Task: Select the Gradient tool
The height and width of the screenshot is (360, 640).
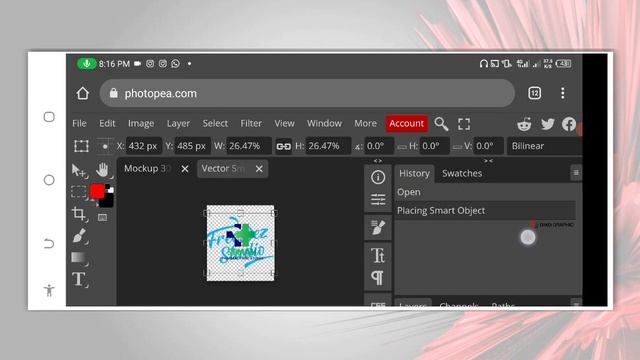Action: pos(78,258)
